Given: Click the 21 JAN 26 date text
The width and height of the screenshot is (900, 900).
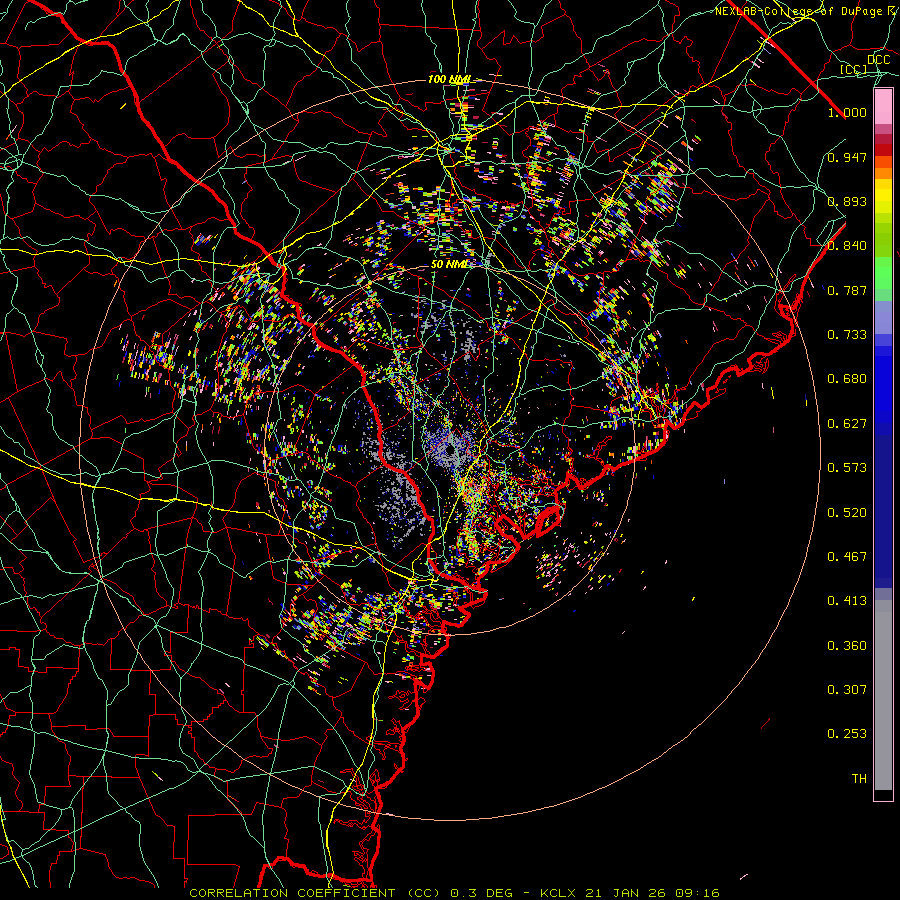Looking at the screenshot, I should click(624, 893).
